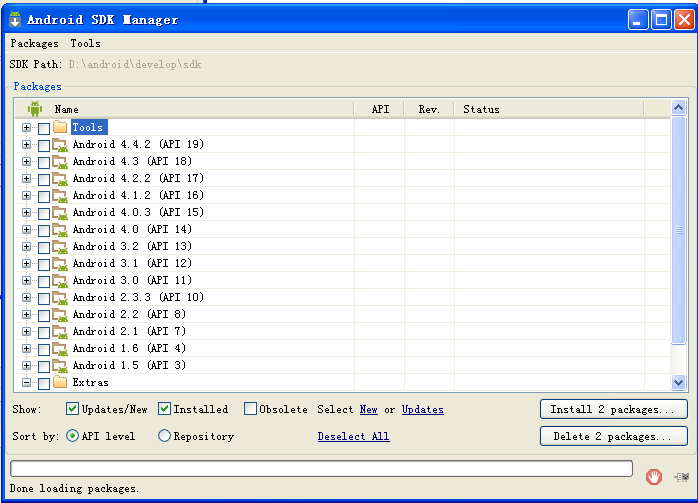The width and height of the screenshot is (698, 503).
Task: Check the Android 4.3 (API 18) checkbox
Action: click(x=44, y=162)
